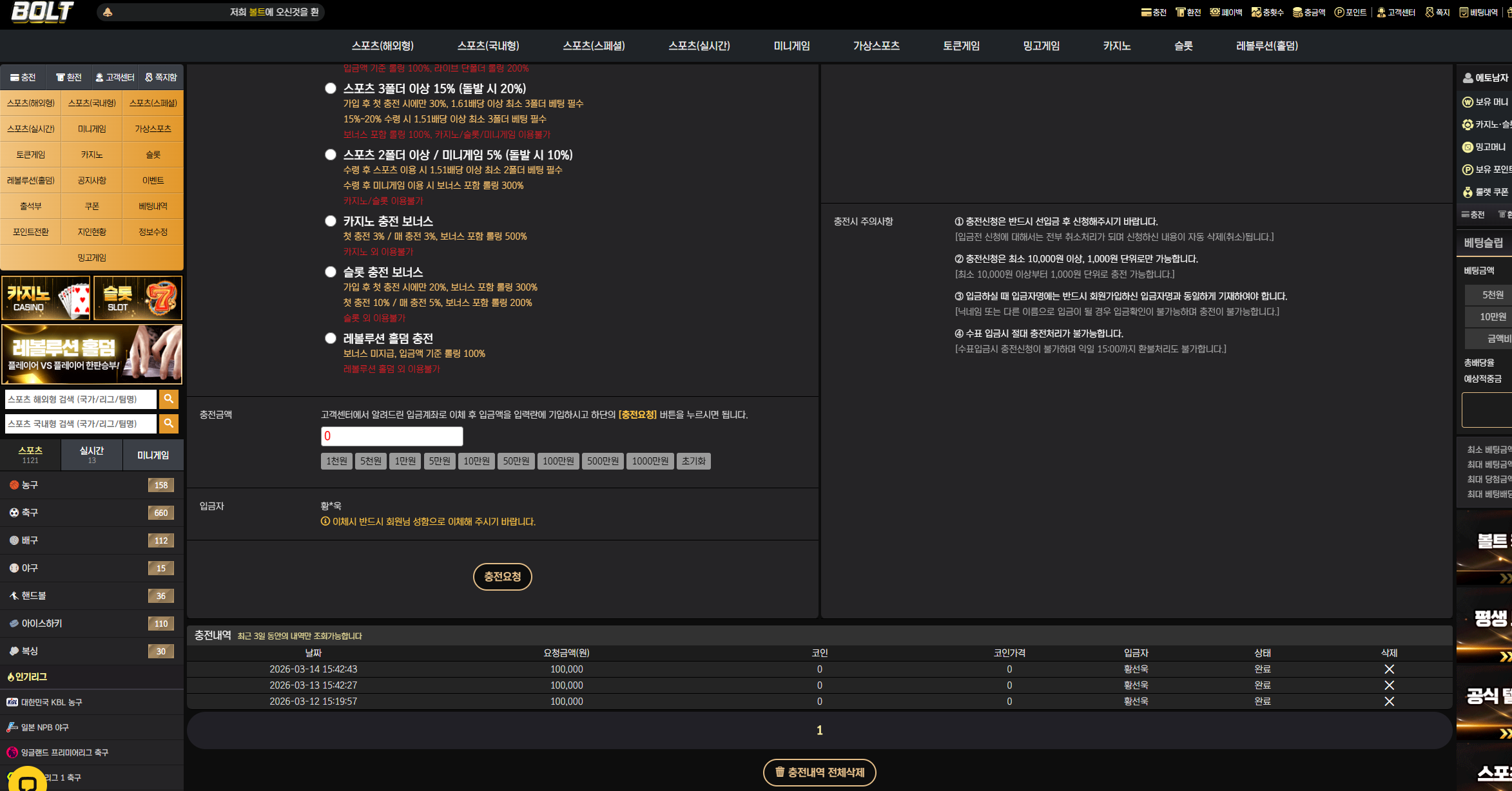Image resolution: width=1512 pixels, height=791 pixels.
Task: Delete the 2026-03-14 charge record
Action: 1389,669
